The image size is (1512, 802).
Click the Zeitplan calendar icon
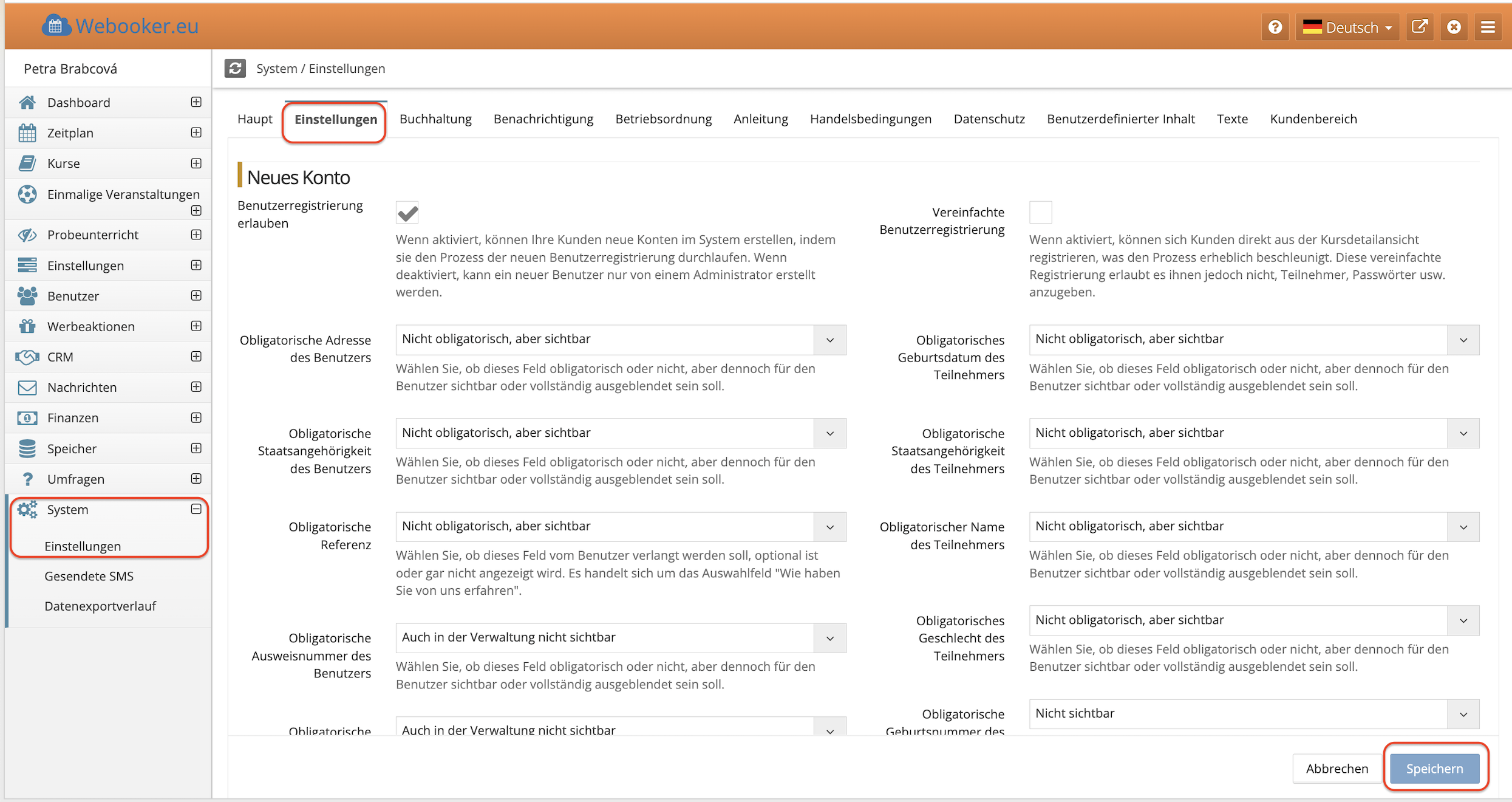[27, 133]
